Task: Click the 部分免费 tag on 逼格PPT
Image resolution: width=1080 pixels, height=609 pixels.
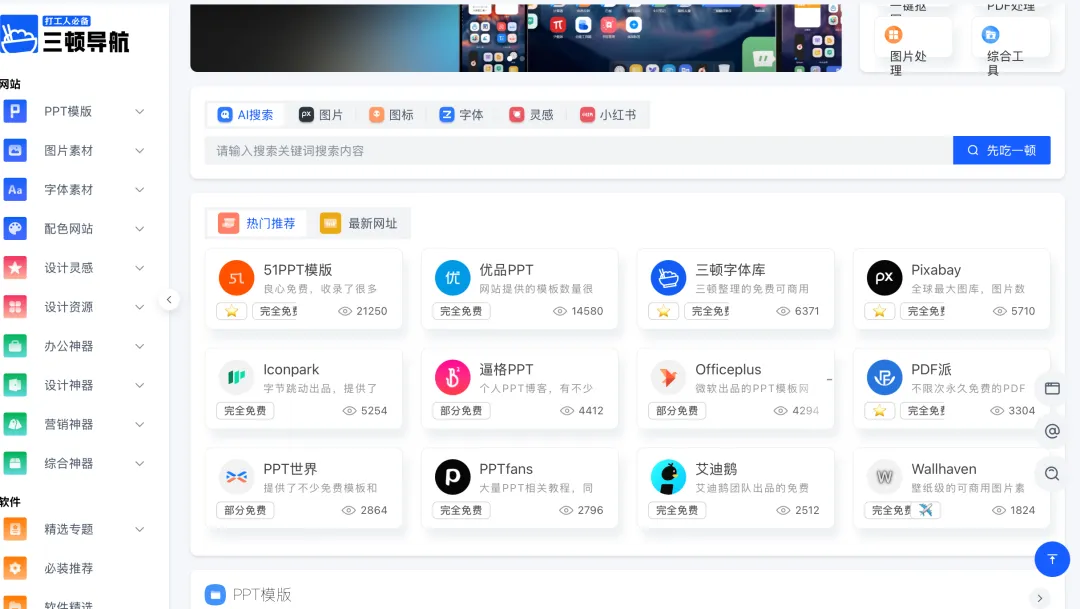Action: click(461, 411)
